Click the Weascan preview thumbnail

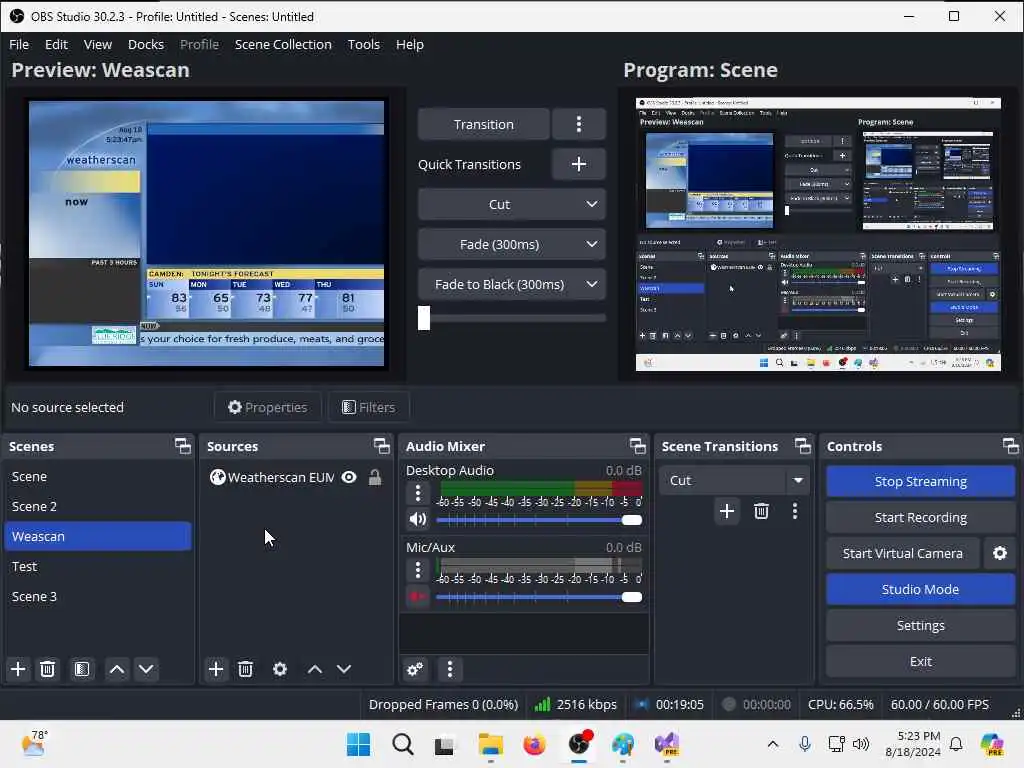click(x=206, y=233)
